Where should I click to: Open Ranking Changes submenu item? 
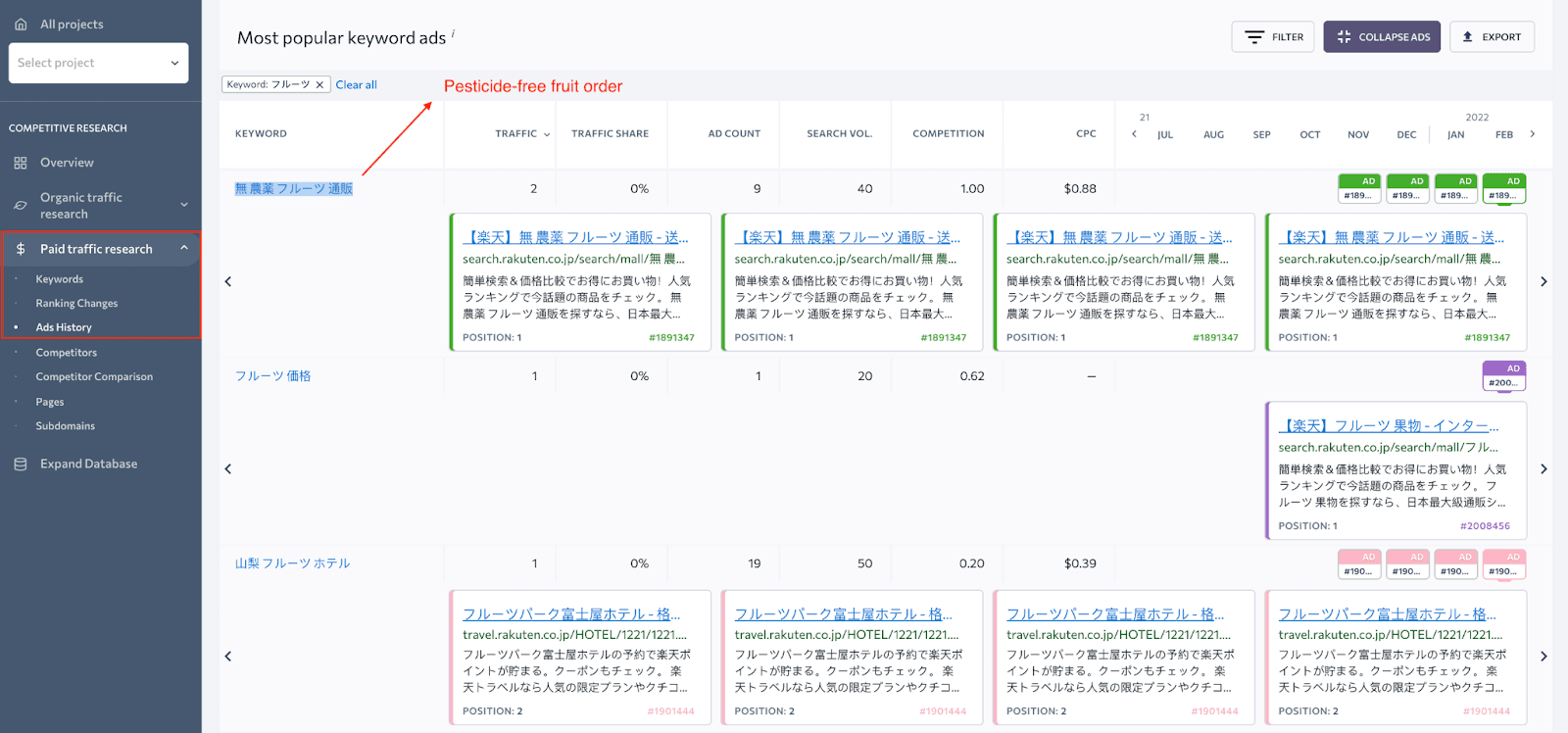tap(76, 304)
